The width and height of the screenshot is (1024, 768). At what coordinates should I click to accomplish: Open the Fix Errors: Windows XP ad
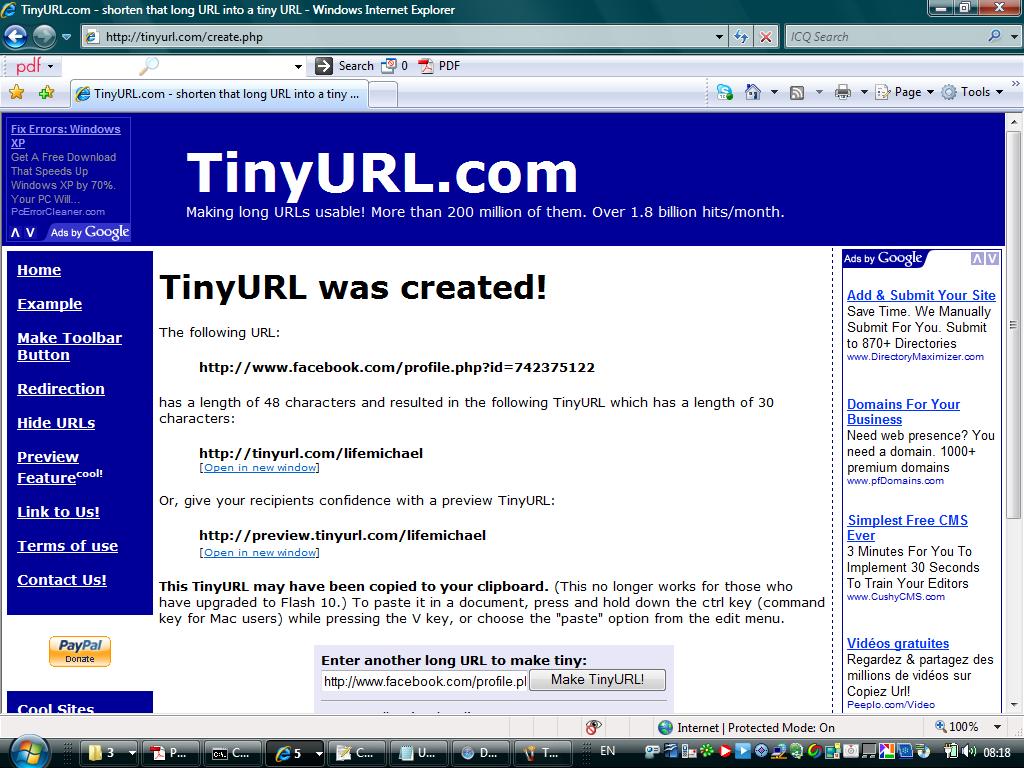coord(65,136)
